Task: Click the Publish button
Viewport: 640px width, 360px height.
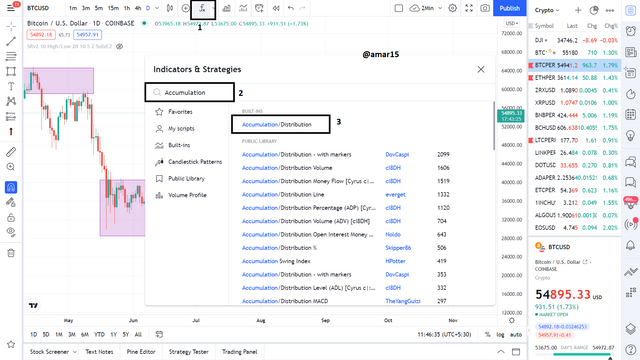Action: (509, 8)
